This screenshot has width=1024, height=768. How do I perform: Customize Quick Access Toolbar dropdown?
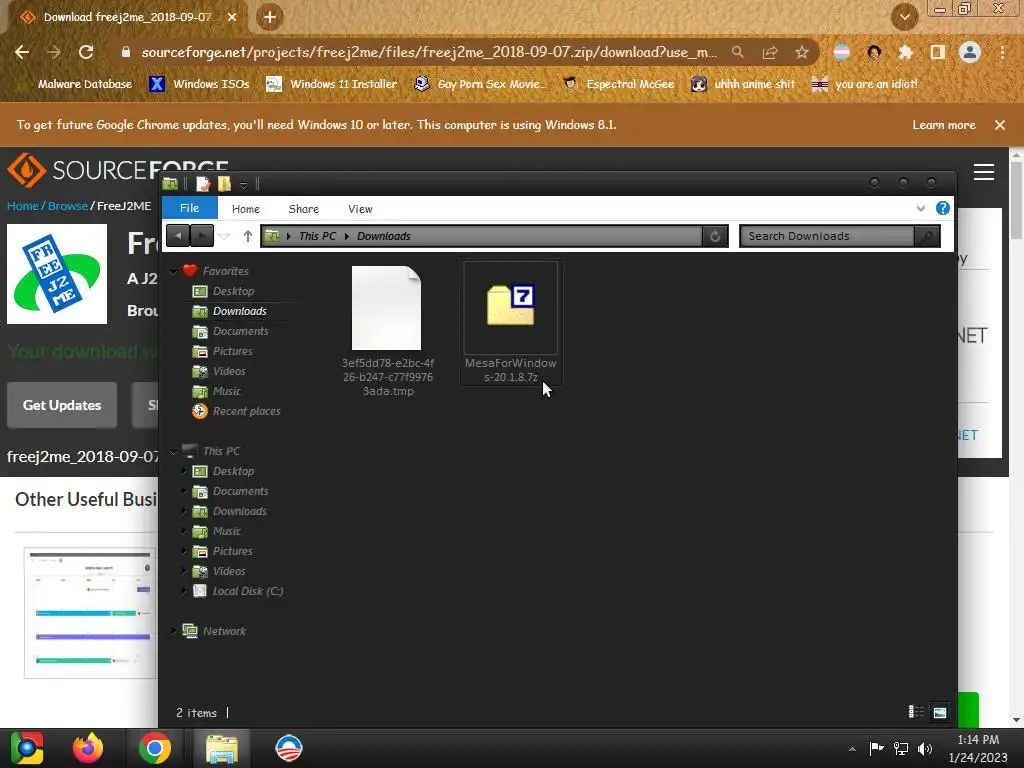click(243, 185)
